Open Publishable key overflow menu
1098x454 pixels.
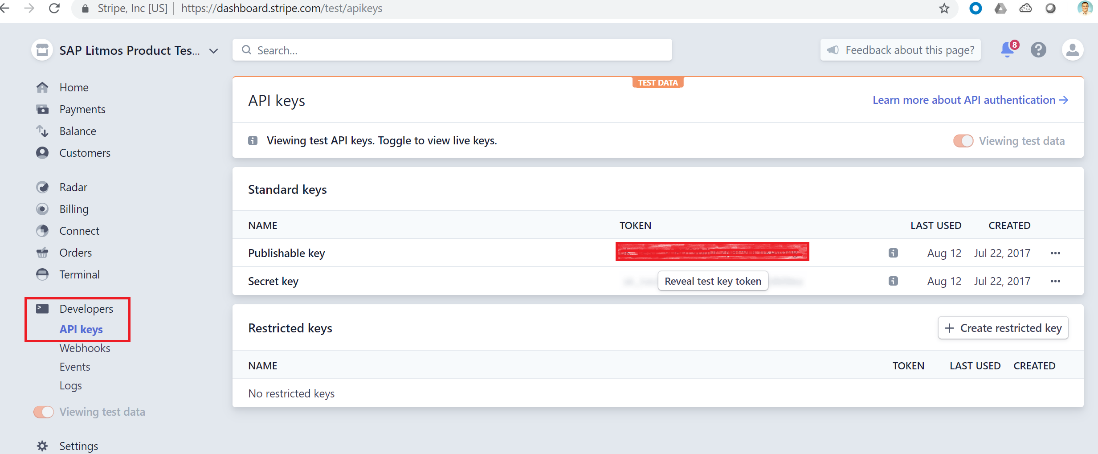[x=1056, y=253]
